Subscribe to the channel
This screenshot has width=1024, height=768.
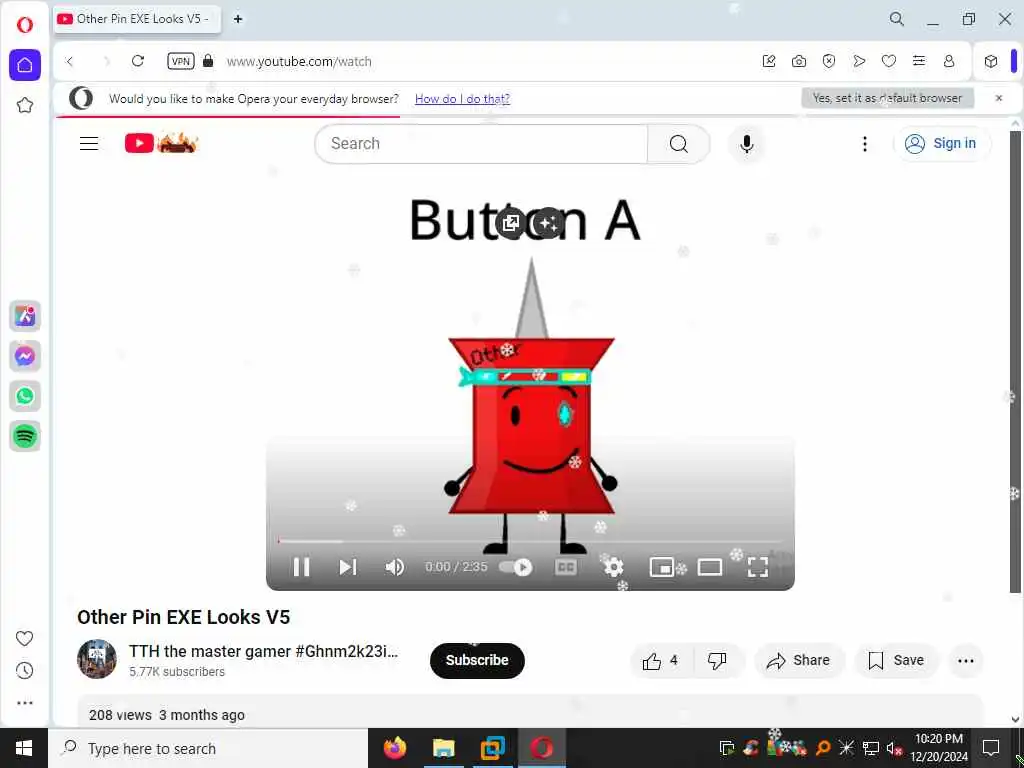click(477, 660)
